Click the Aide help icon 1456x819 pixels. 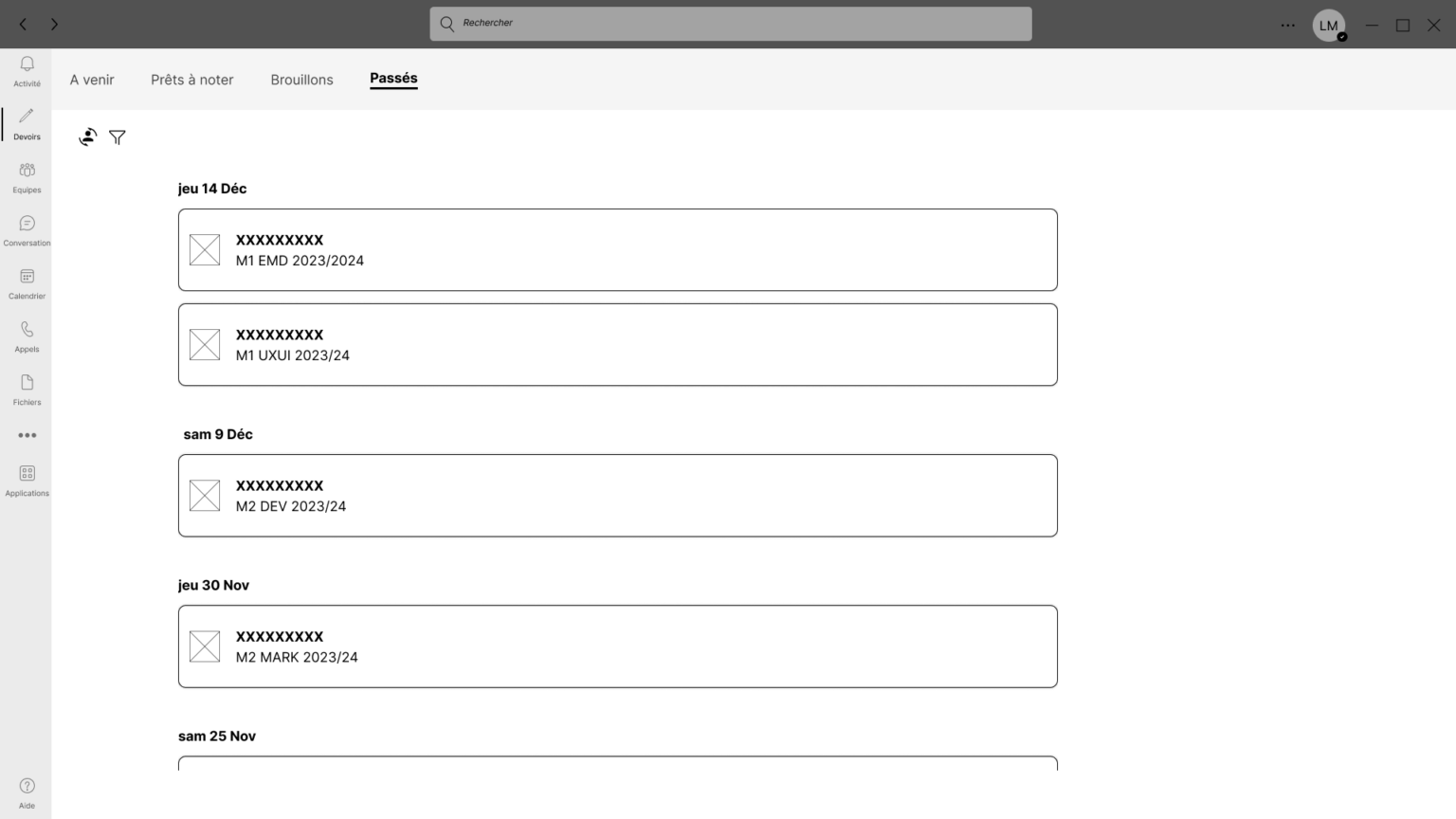[27, 787]
